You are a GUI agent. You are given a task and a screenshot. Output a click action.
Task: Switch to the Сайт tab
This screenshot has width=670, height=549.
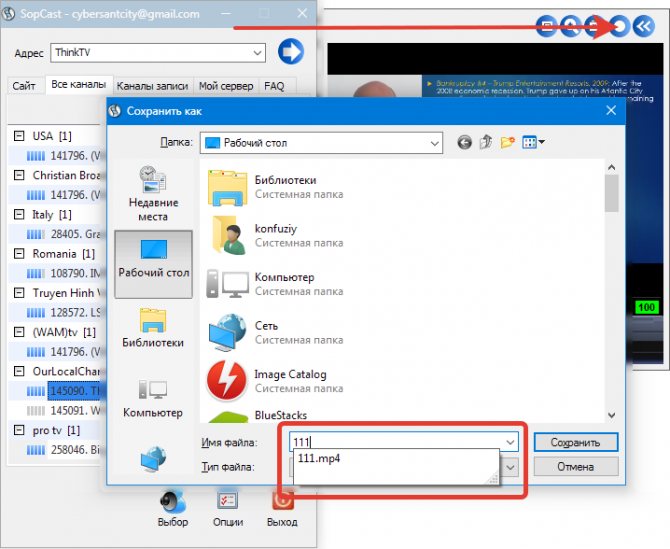24,86
